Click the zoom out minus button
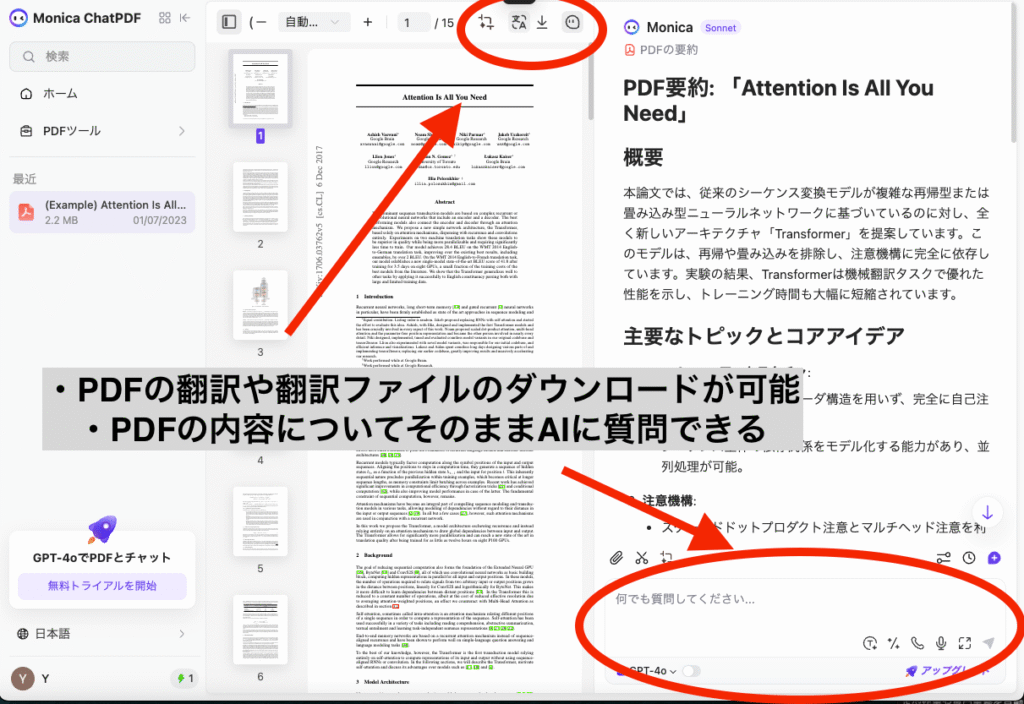 click(x=261, y=22)
